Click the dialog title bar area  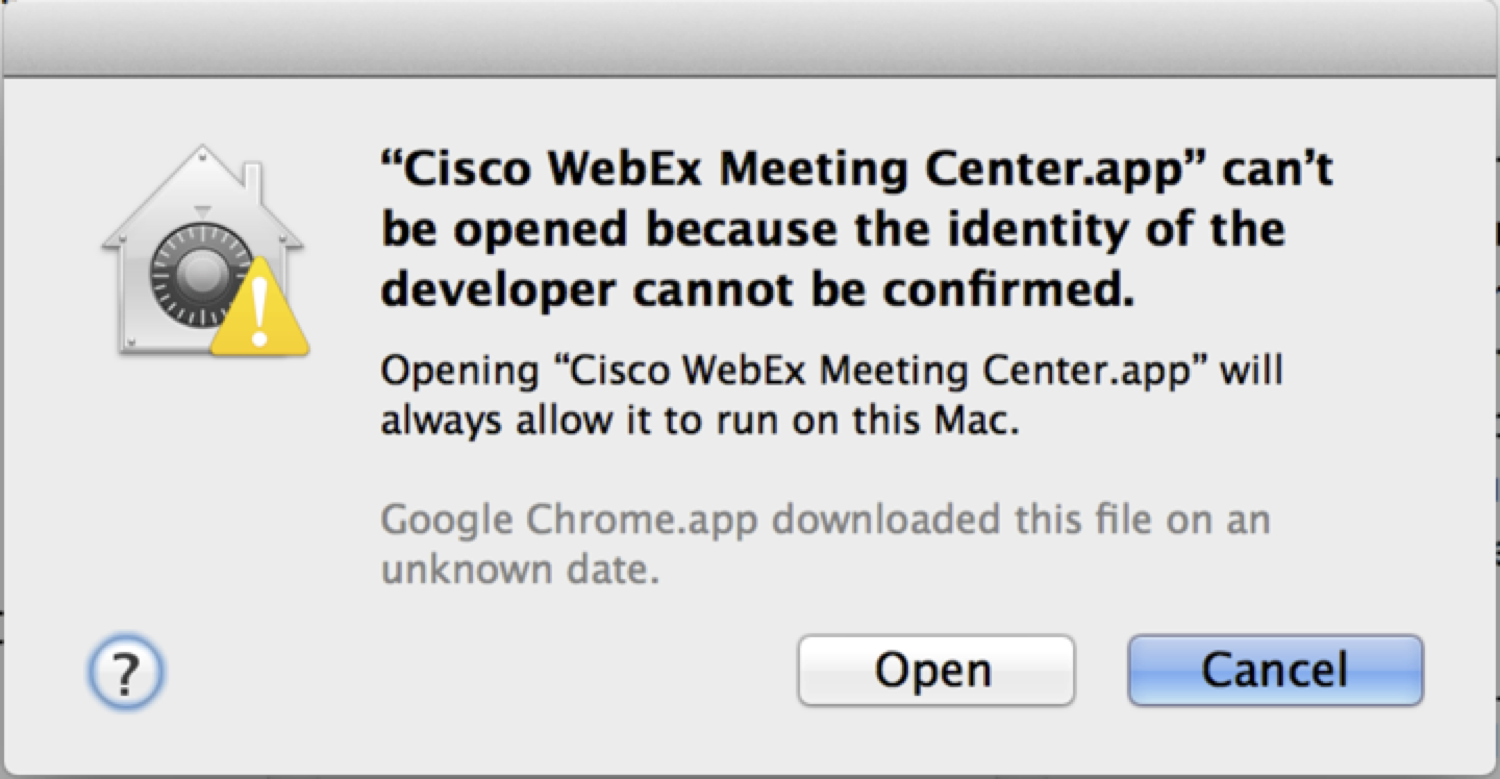[x=750, y=35]
